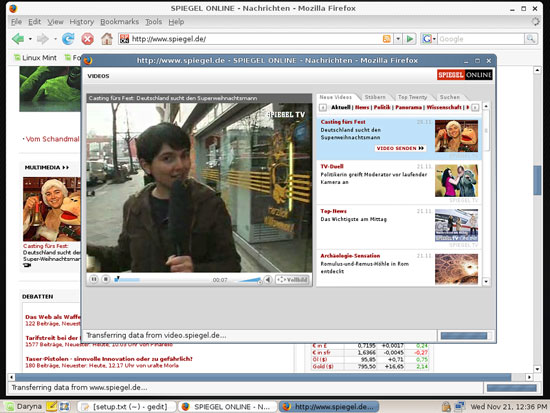The height and width of the screenshot is (413, 550).
Task: Switch to the Top Twenty tab
Action: pyautogui.click(x=412, y=97)
